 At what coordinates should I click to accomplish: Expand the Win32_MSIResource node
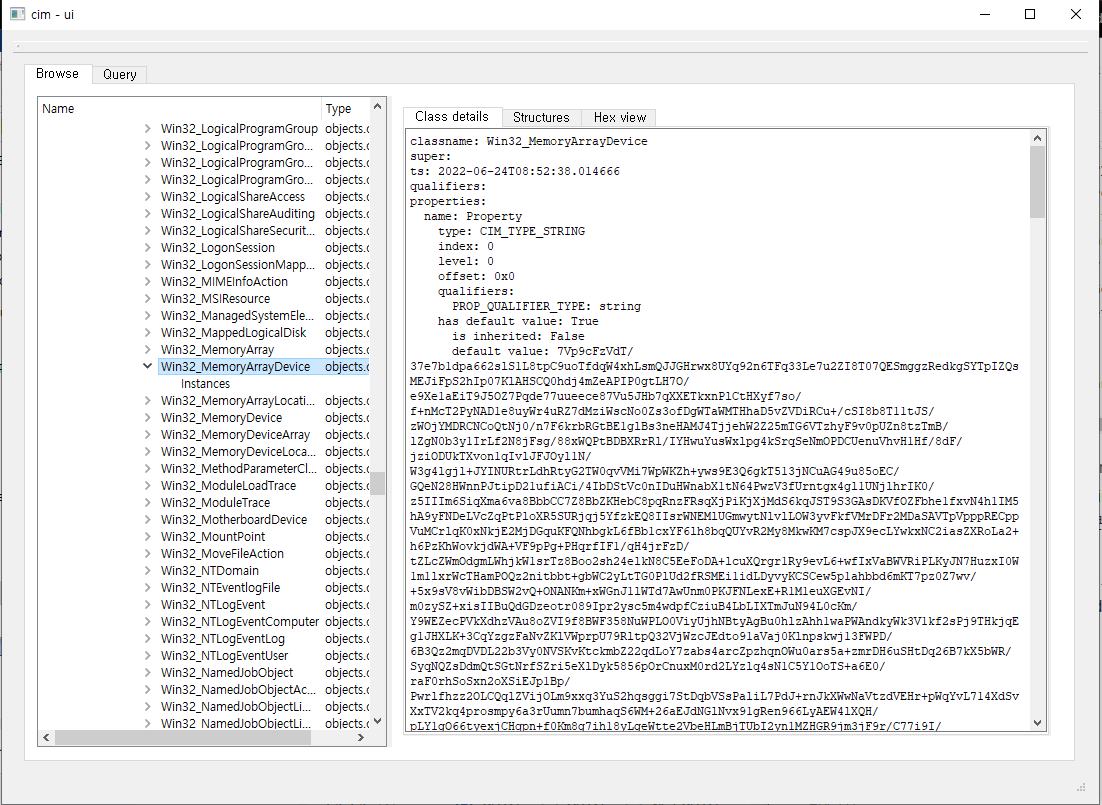[x=148, y=298]
